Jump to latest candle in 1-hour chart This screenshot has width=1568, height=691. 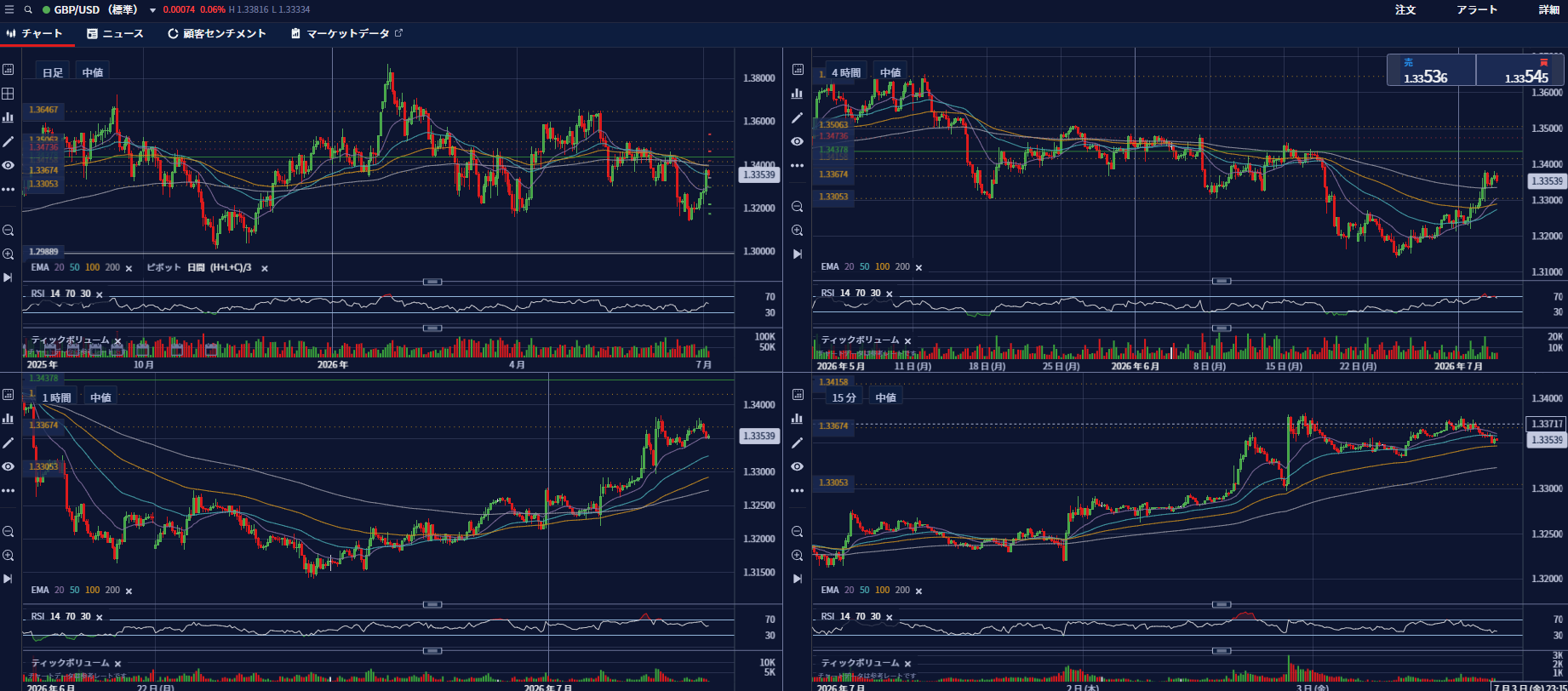click(9, 579)
